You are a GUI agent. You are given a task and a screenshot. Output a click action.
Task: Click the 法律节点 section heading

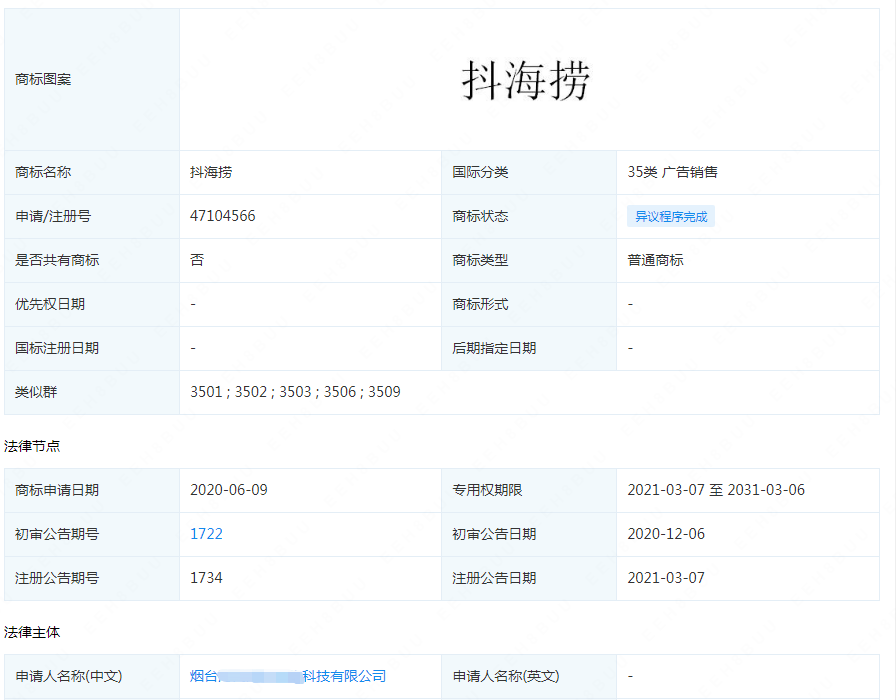[32, 445]
